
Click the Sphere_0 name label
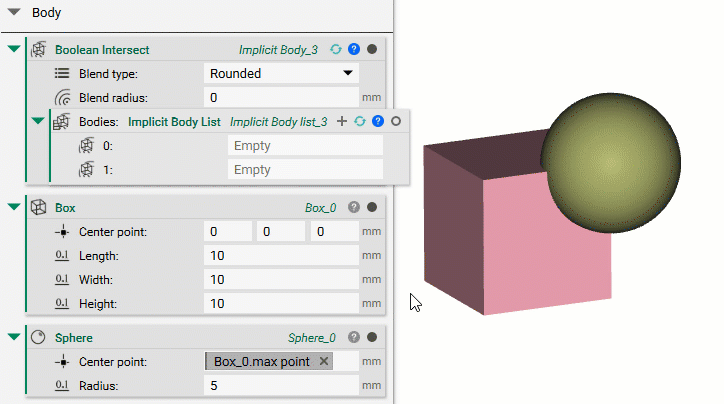click(312, 338)
